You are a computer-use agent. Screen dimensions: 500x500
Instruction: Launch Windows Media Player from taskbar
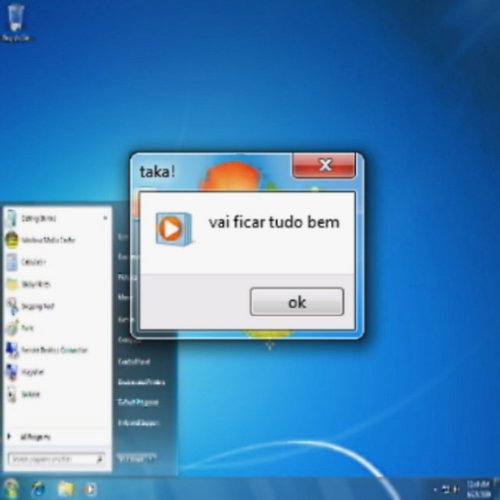[89, 489]
